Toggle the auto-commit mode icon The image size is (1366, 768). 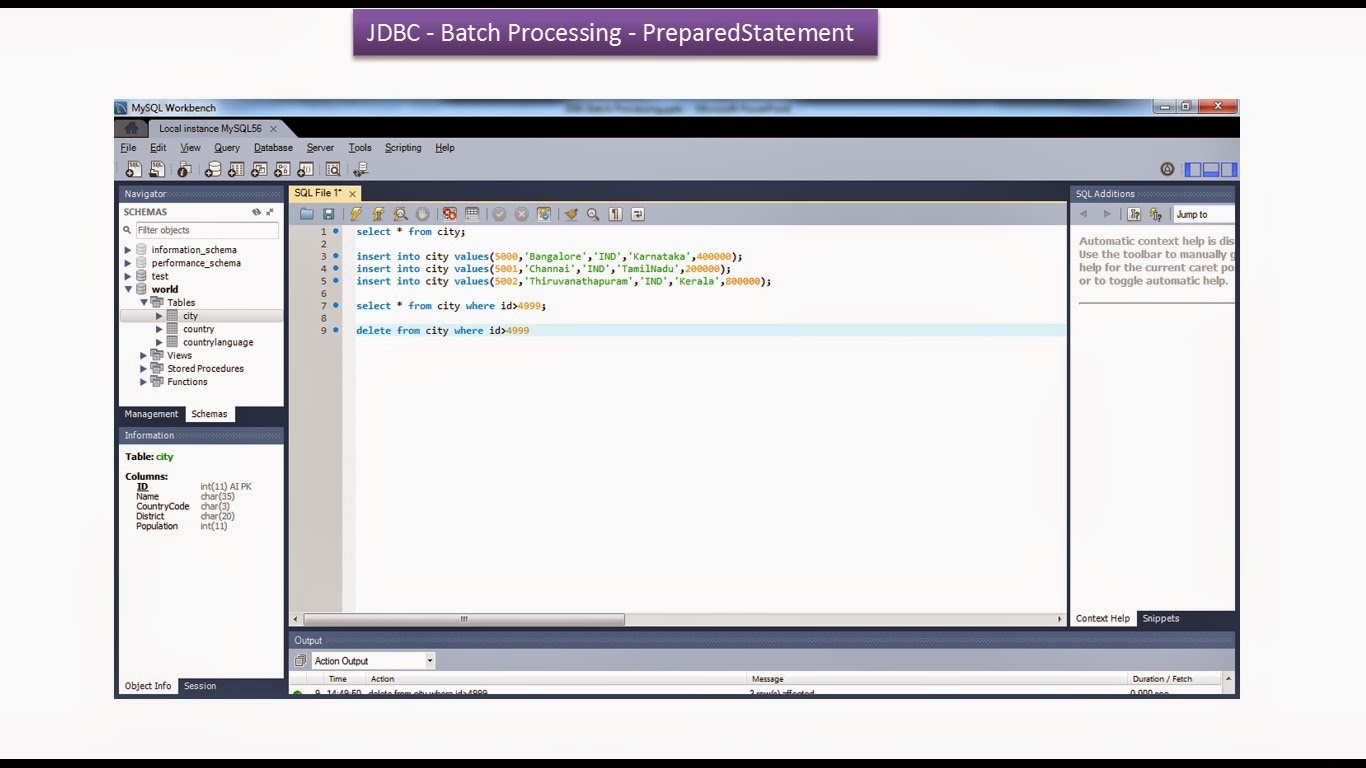544,214
